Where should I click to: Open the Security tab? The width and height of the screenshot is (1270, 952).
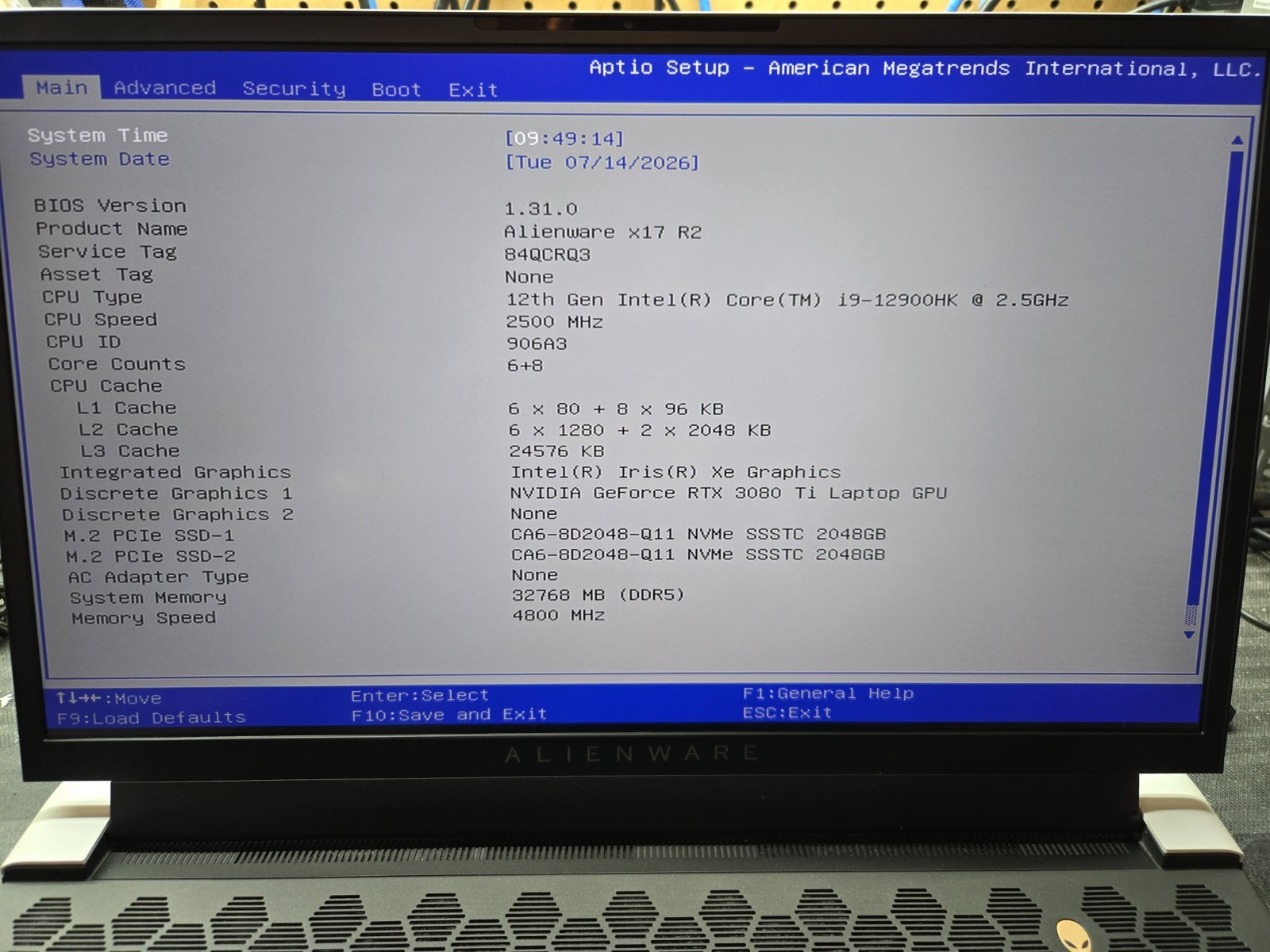(x=294, y=89)
